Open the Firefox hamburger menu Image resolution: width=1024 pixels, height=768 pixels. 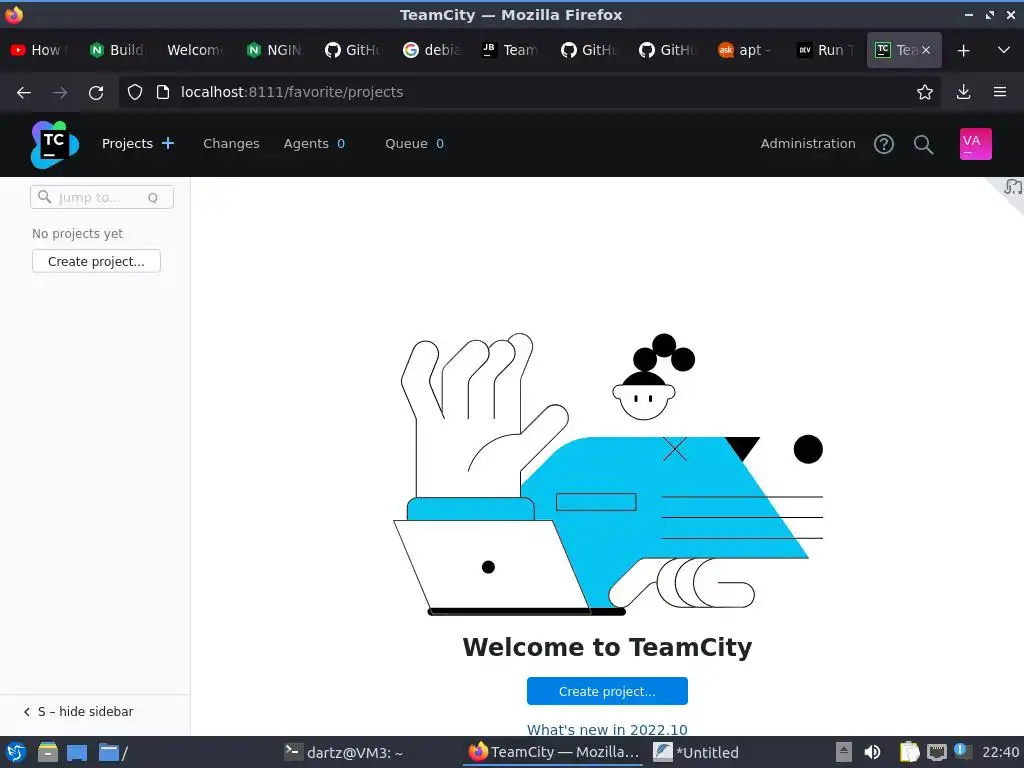999,92
